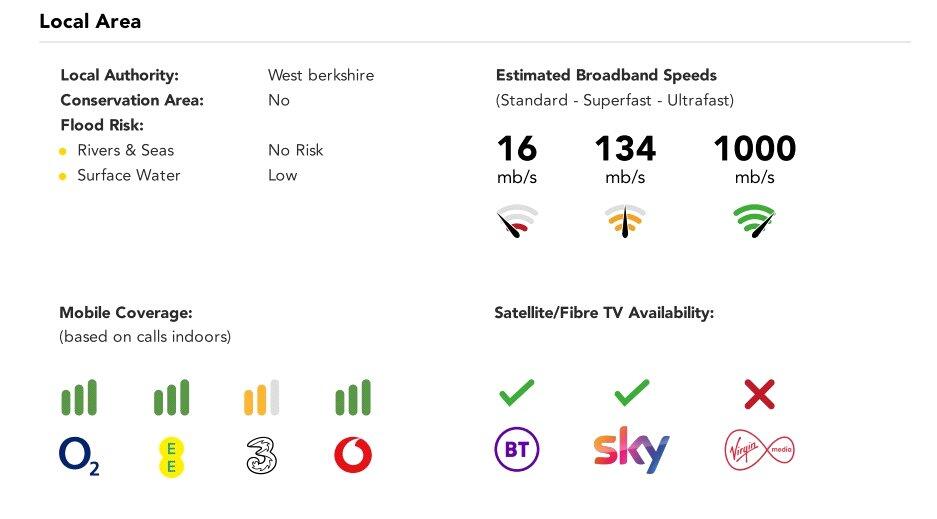Click the green checkmark above BT
Viewport: 937px width, 519px height.
(517, 393)
